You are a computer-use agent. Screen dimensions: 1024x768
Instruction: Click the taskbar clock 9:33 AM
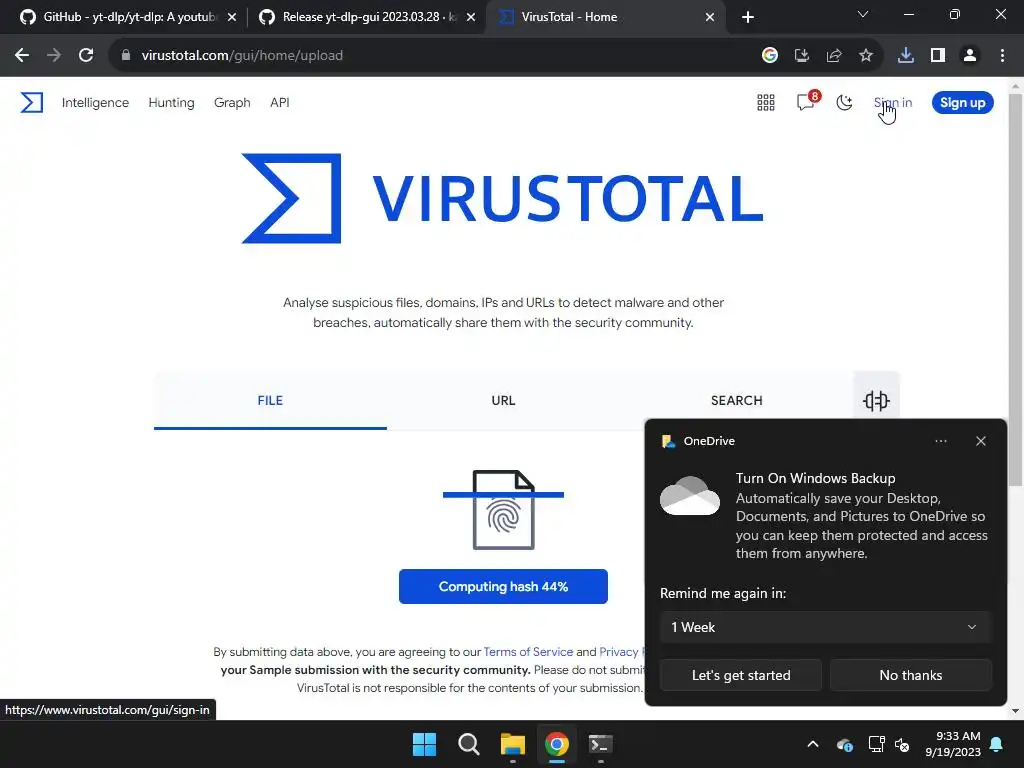(953, 744)
